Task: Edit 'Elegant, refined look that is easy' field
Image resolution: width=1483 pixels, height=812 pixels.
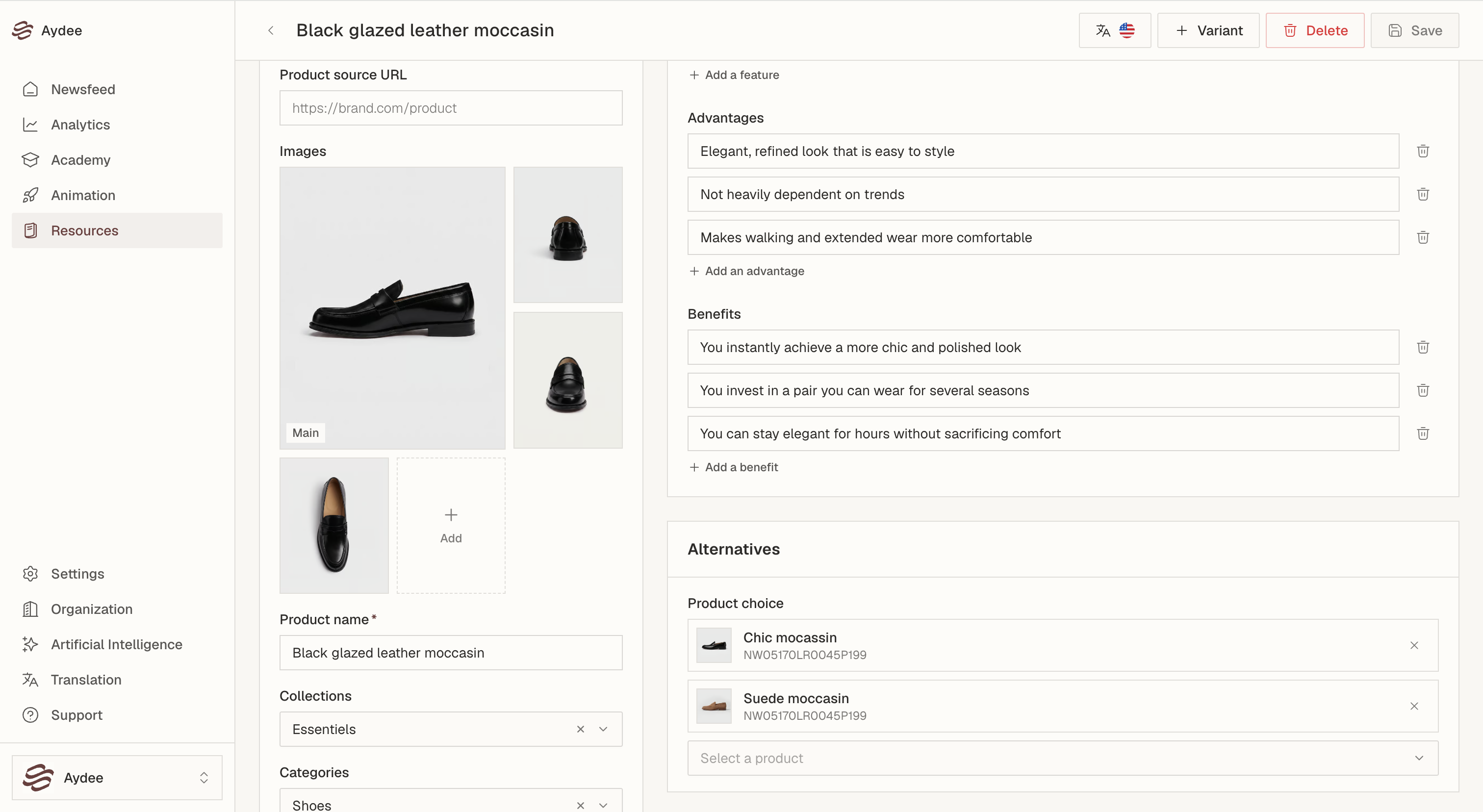Action: pyautogui.click(x=1043, y=151)
